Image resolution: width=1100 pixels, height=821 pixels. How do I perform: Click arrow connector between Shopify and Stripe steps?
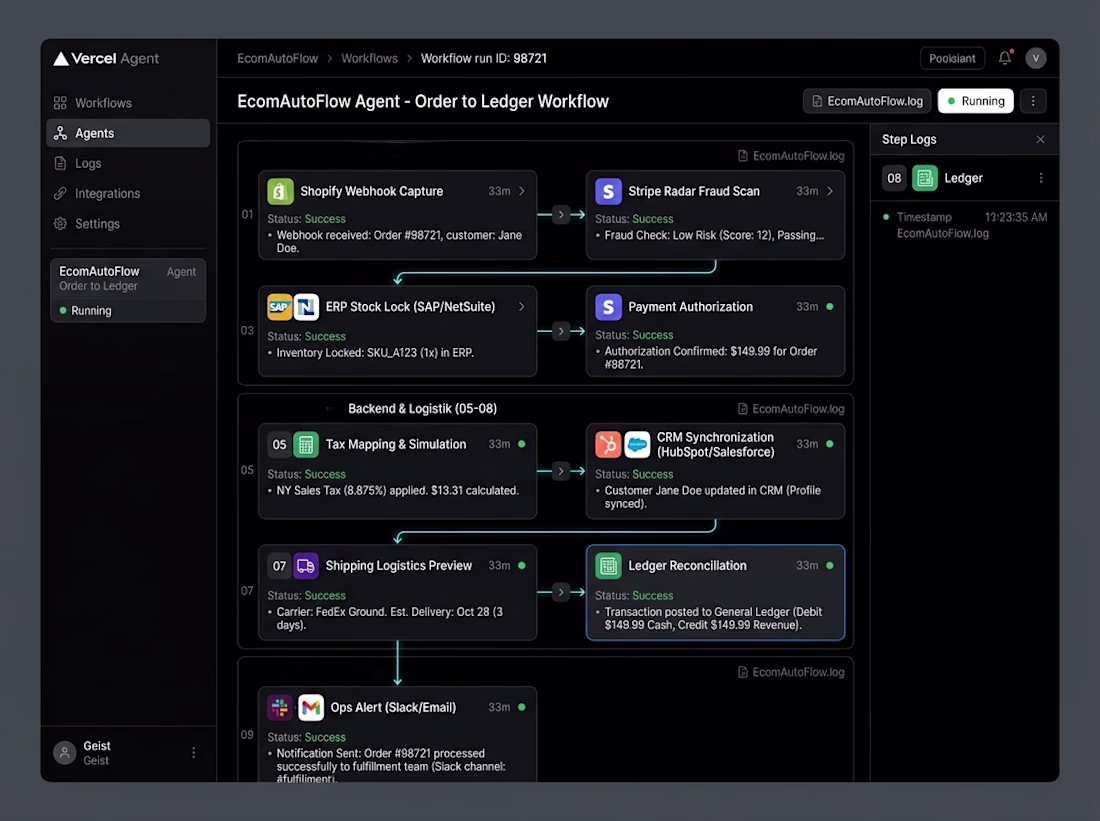click(x=561, y=215)
